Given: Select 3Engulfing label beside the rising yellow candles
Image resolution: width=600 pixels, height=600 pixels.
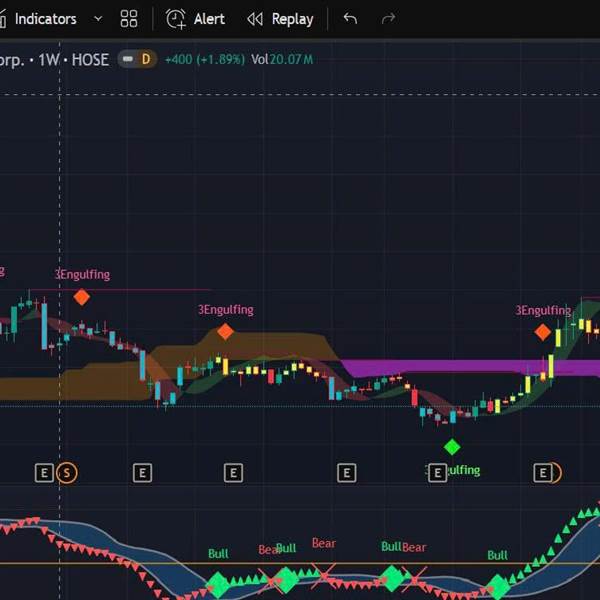Looking at the screenshot, I should pyautogui.click(x=543, y=310).
